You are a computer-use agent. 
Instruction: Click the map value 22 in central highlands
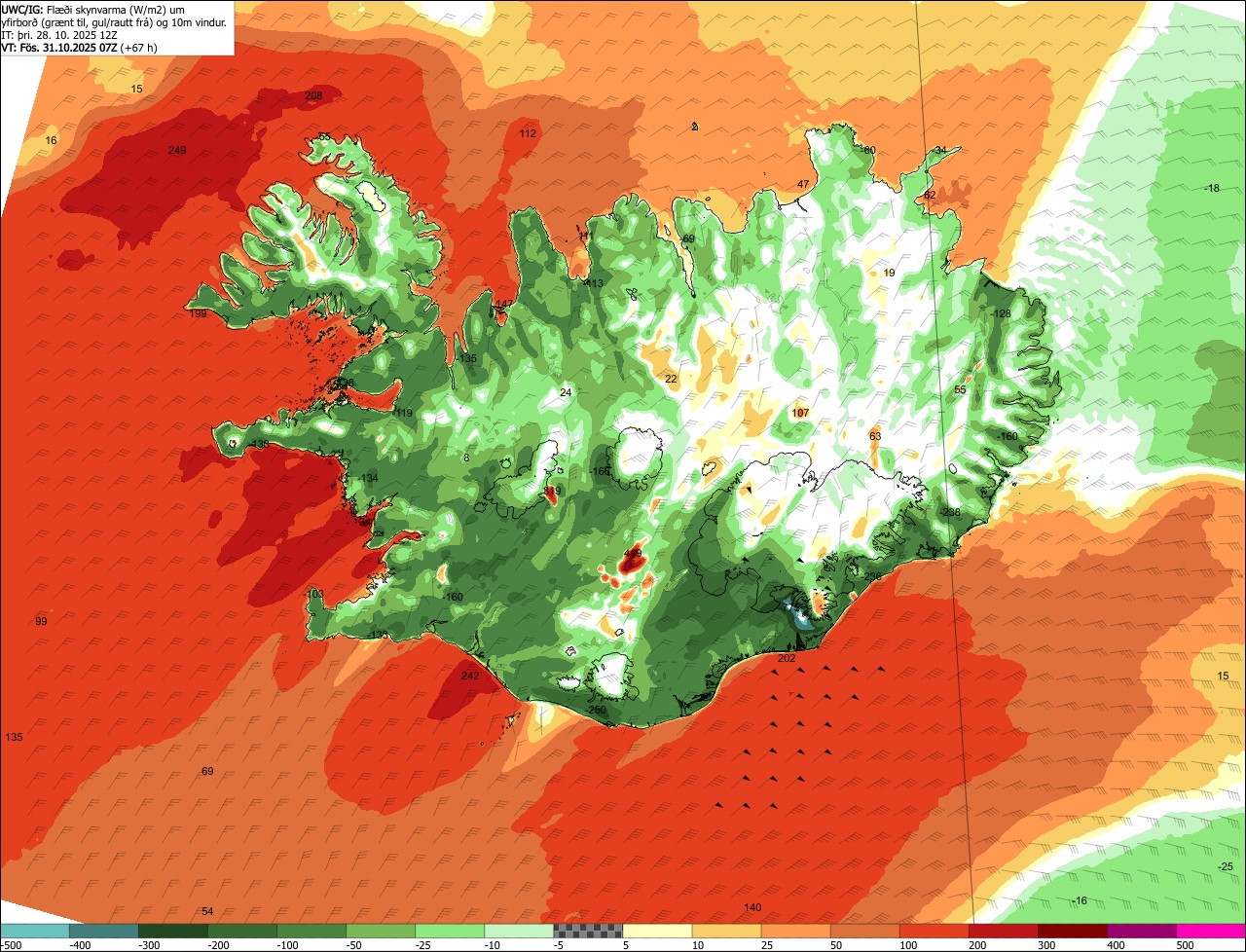pos(671,379)
